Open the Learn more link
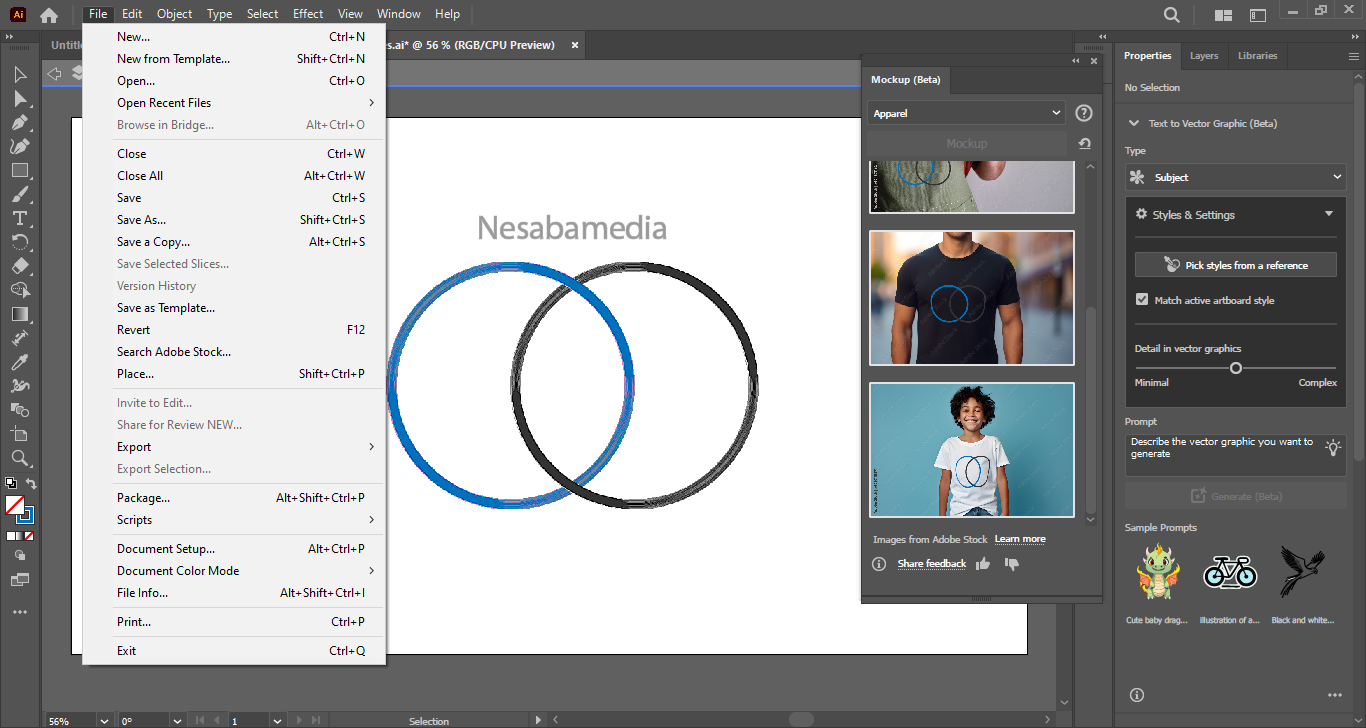Screen dimensions: 1366x728 click(1019, 539)
